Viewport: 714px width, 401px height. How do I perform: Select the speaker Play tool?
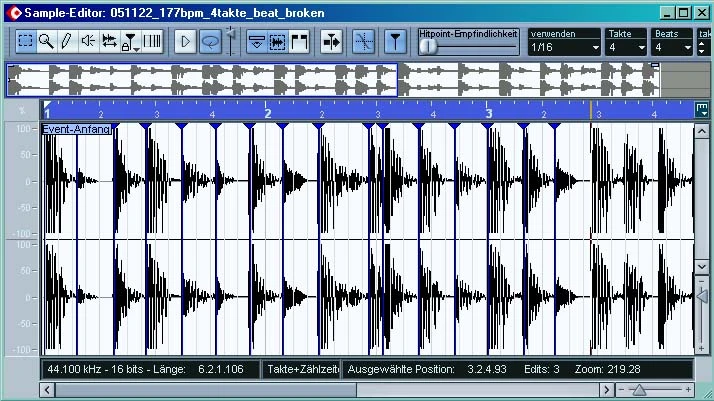(x=88, y=42)
